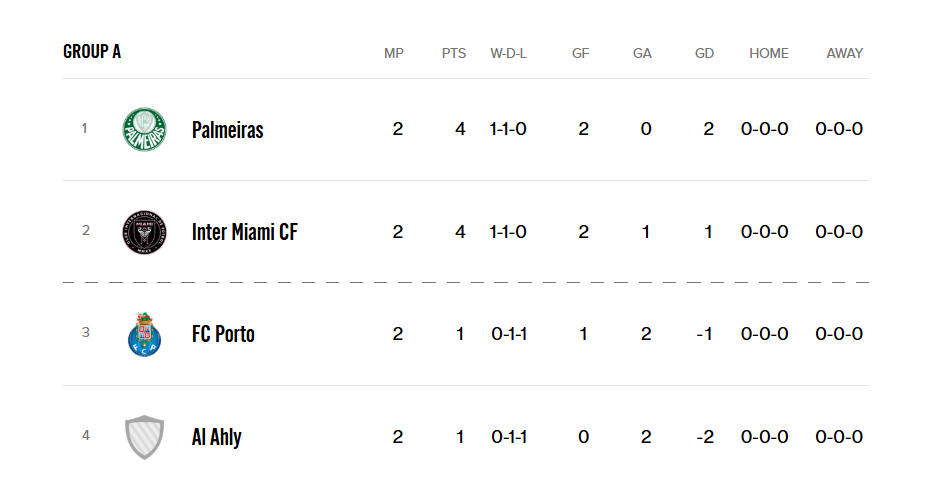This screenshot has width=931, height=481.
Task: Click the MP column header
Action: 394,53
